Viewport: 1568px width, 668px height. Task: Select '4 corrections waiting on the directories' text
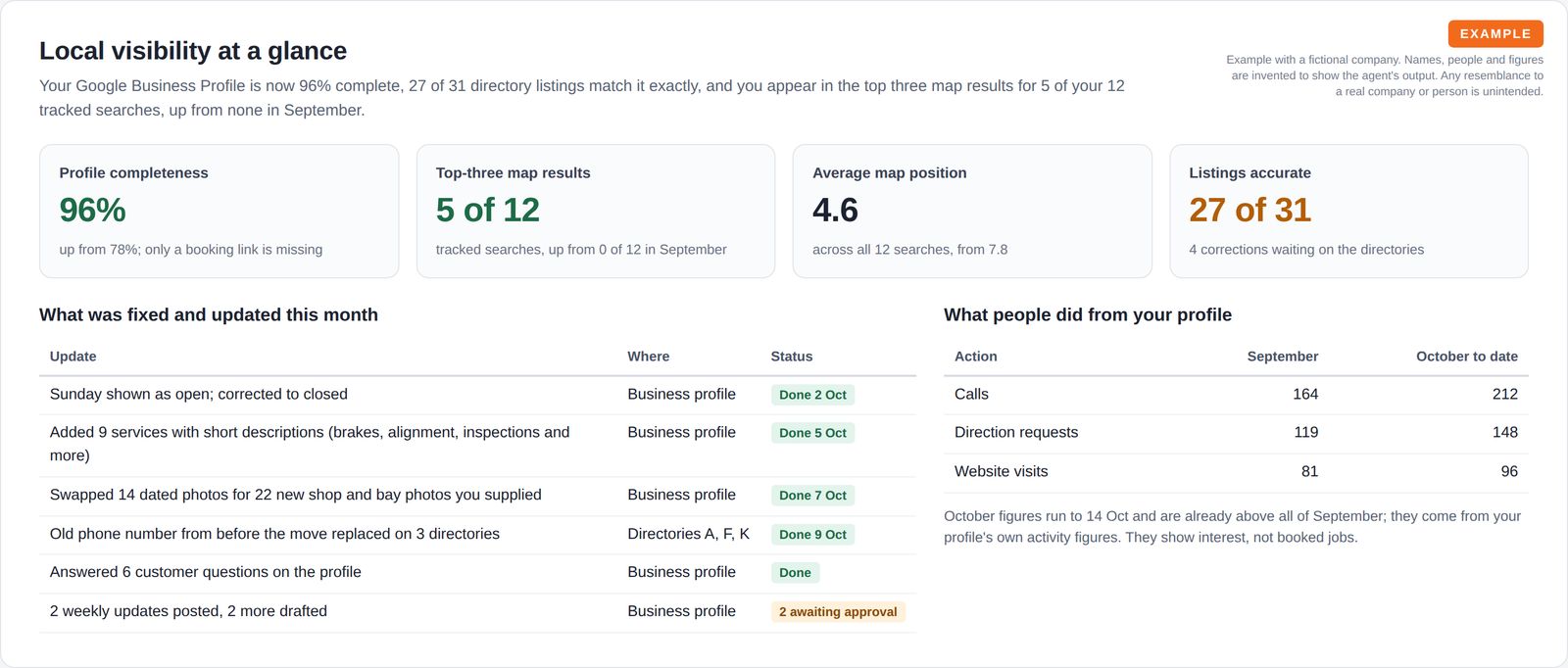[x=1306, y=250]
